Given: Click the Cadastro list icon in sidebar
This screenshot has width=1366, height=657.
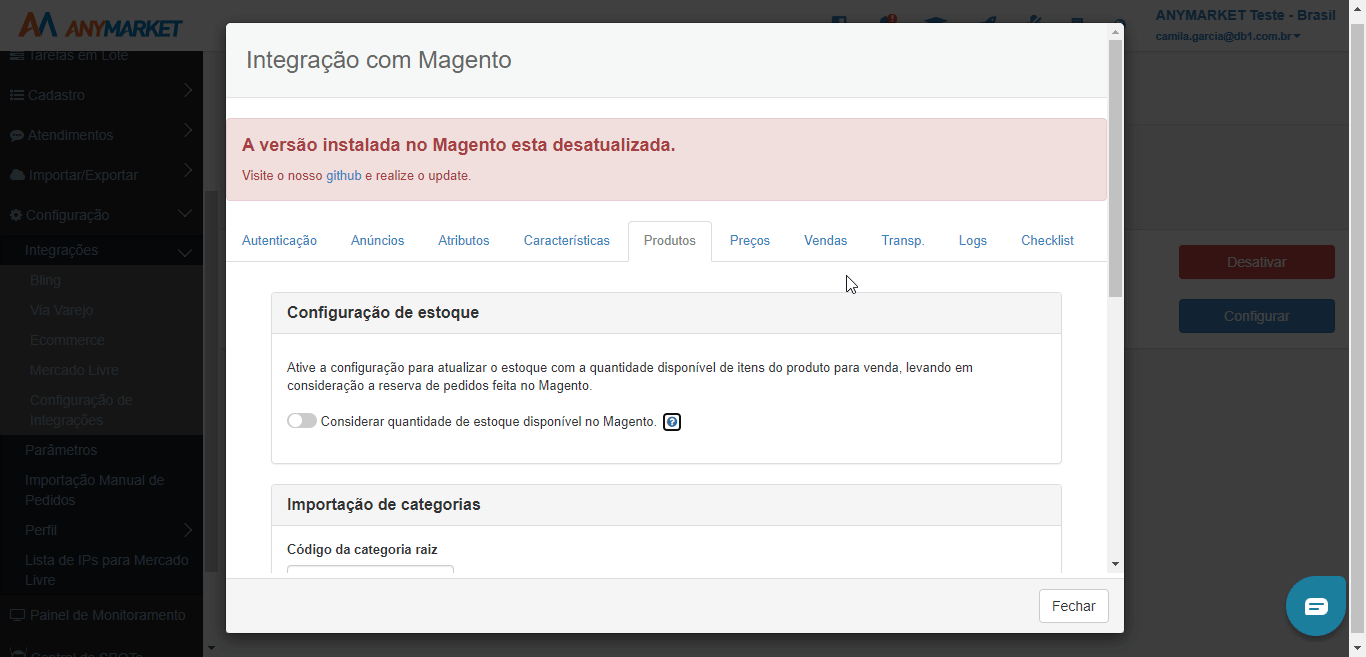Looking at the screenshot, I should [x=17, y=95].
